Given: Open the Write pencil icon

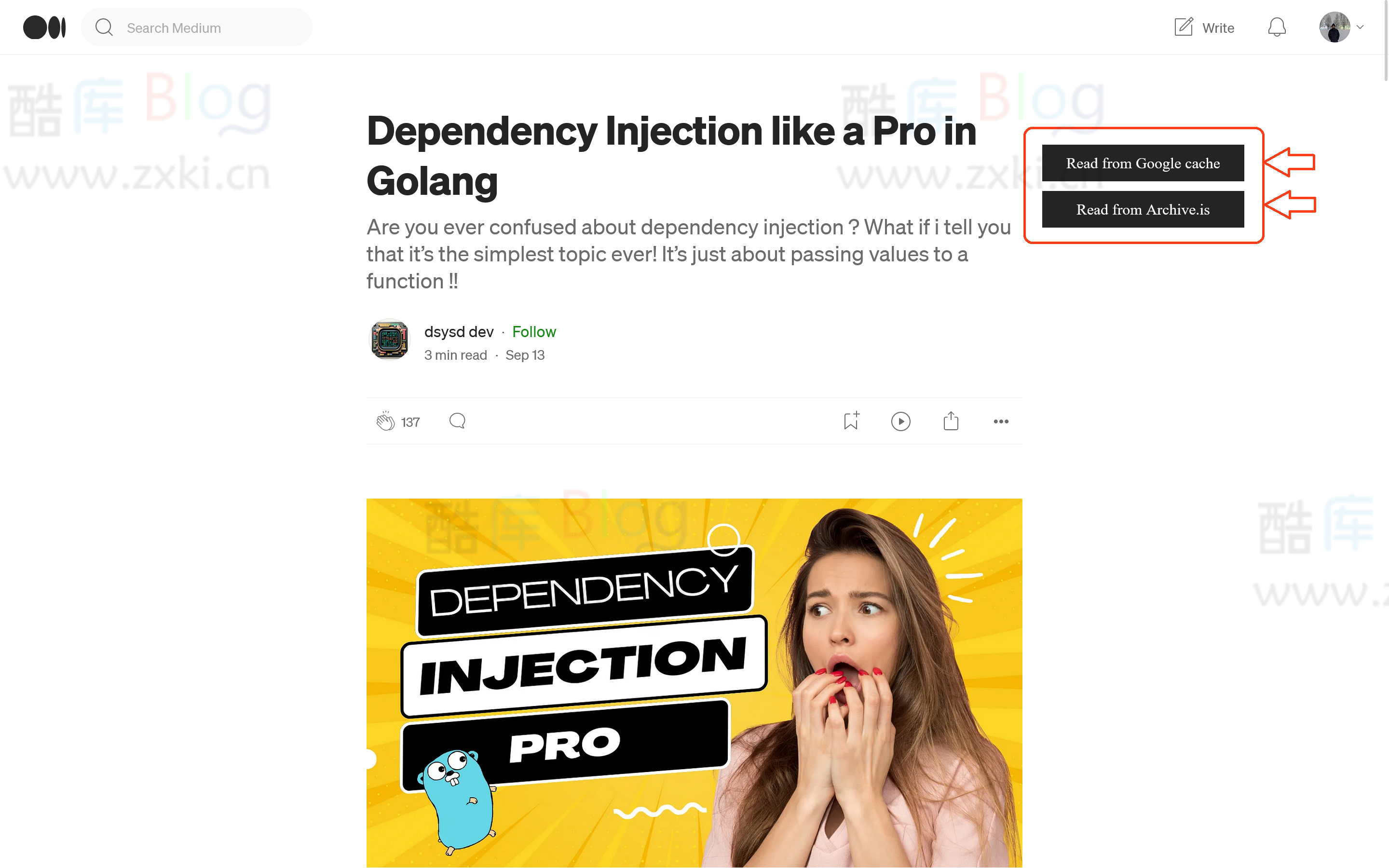Looking at the screenshot, I should [x=1183, y=27].
